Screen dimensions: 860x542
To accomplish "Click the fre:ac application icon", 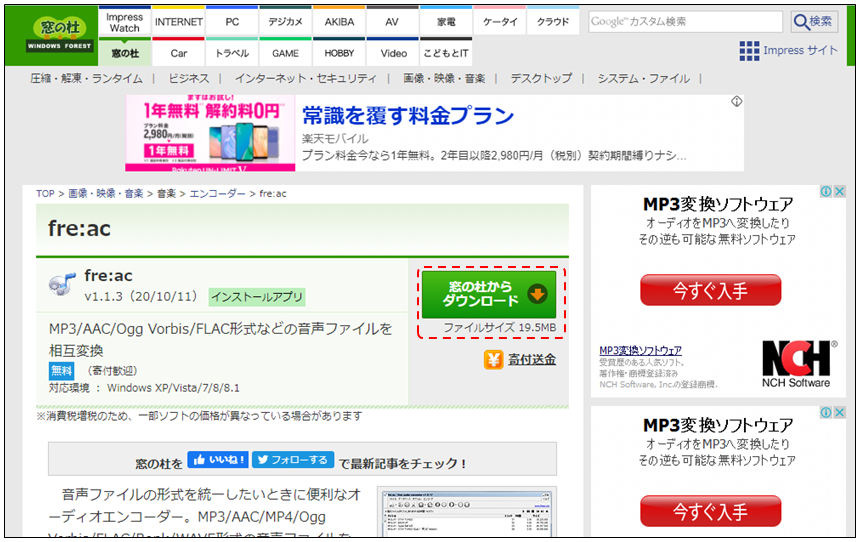I will coord(61,284).
